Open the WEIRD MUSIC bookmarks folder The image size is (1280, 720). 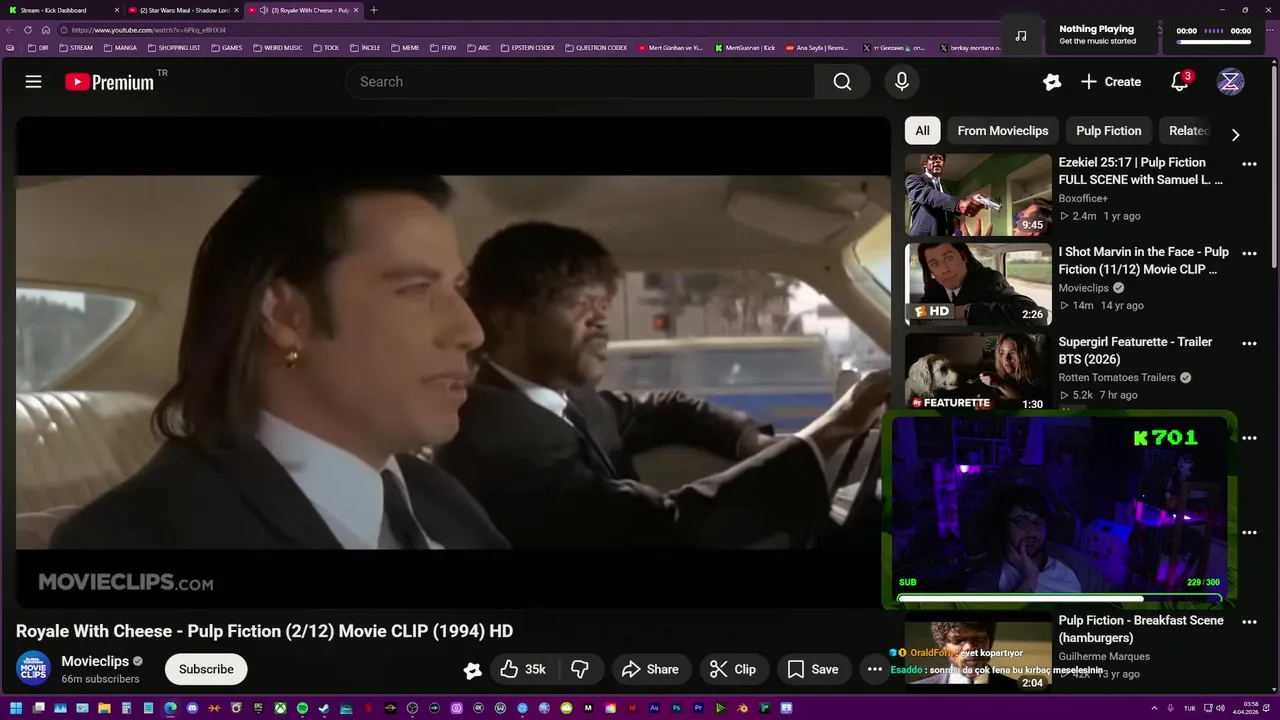277,48
